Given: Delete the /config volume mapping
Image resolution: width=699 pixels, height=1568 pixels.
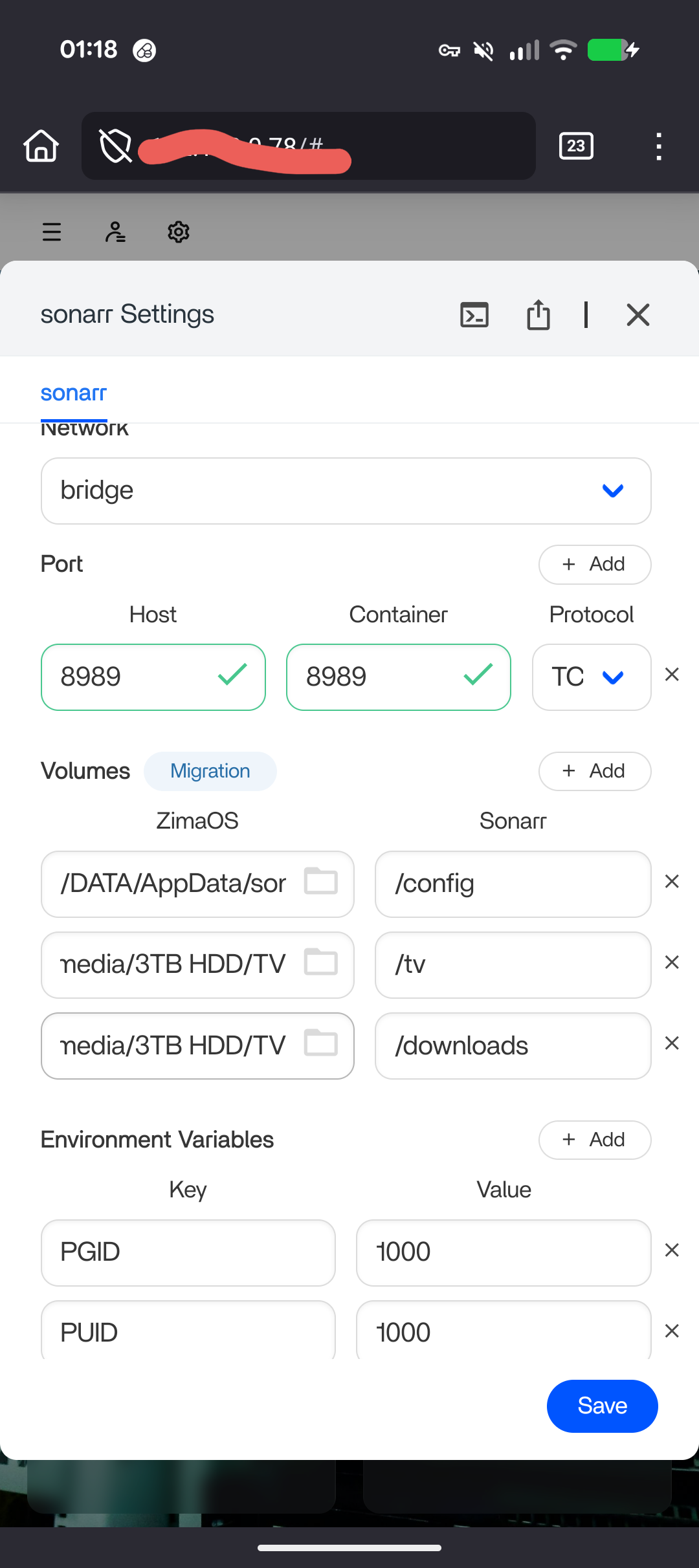Looking at the screenshot, I should tap(672, 882).
